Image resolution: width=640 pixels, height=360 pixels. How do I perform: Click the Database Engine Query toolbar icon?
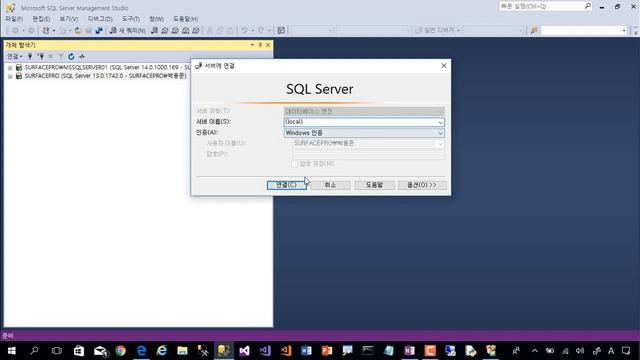coord(155,31)
